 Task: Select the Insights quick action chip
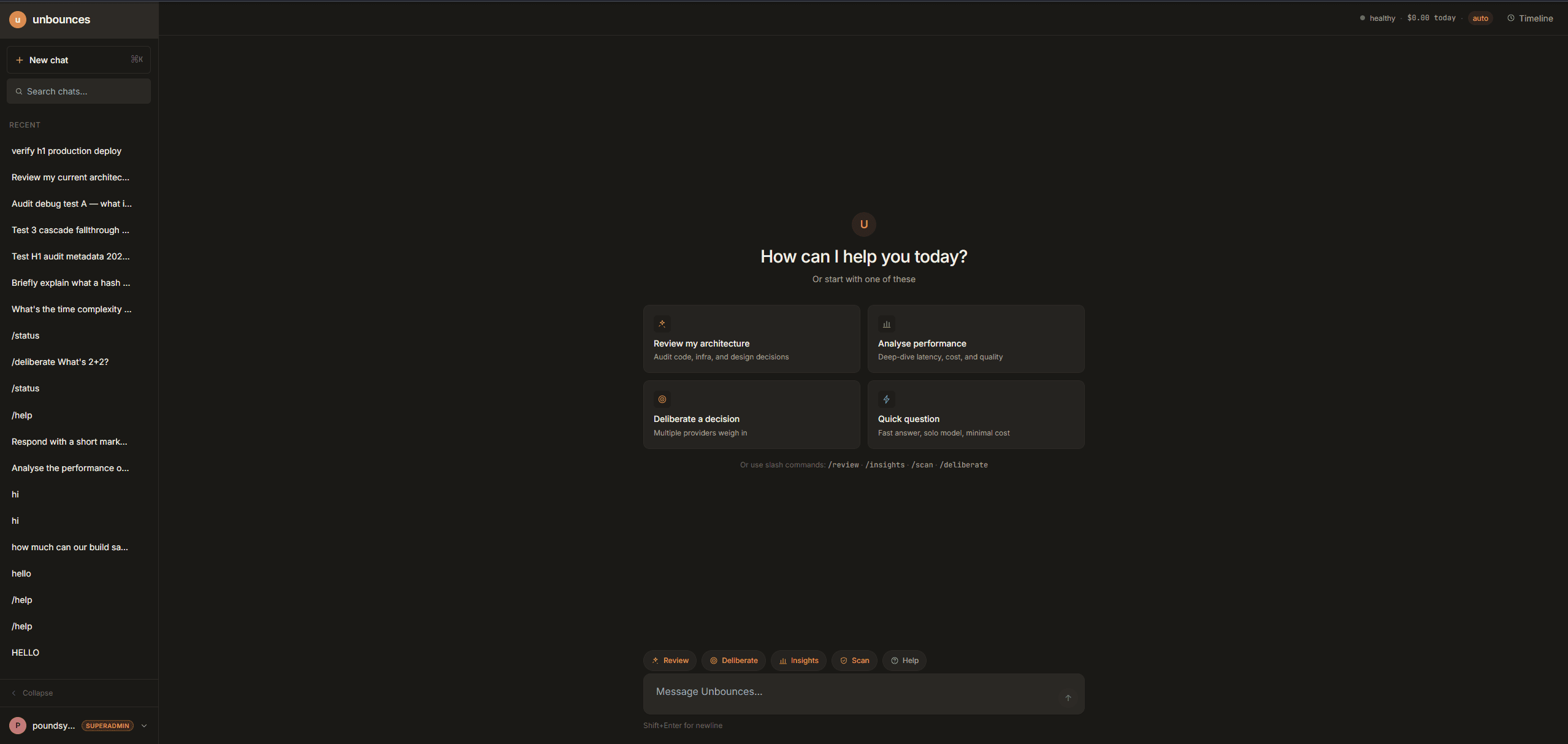(799, 661)
